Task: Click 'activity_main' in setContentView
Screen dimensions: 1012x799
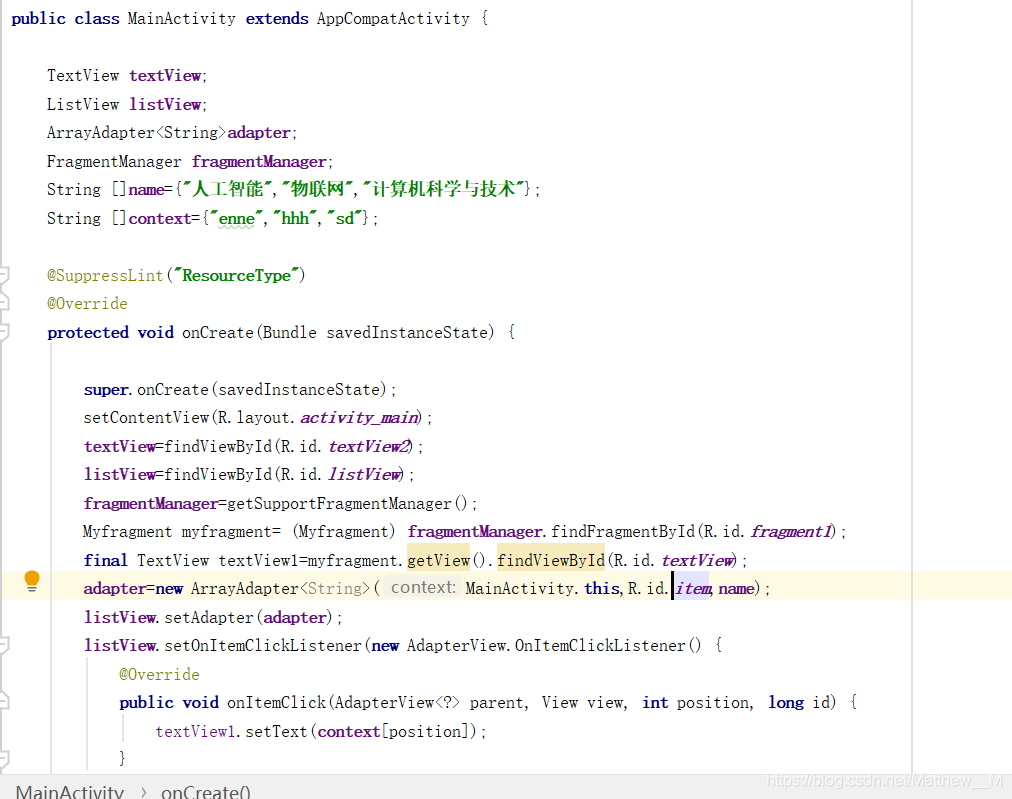Action: point(359,418)
